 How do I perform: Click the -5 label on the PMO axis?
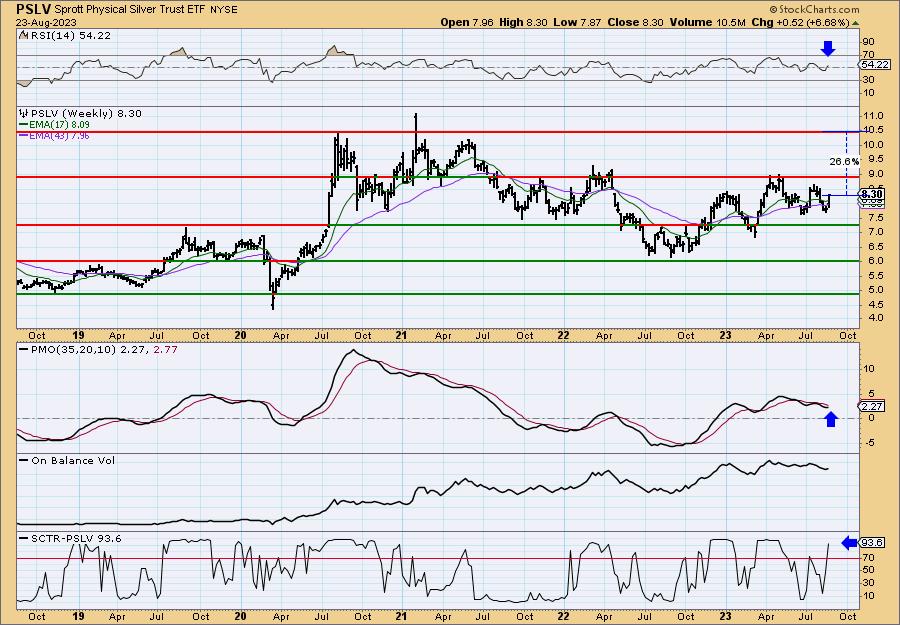click(868, 442)
